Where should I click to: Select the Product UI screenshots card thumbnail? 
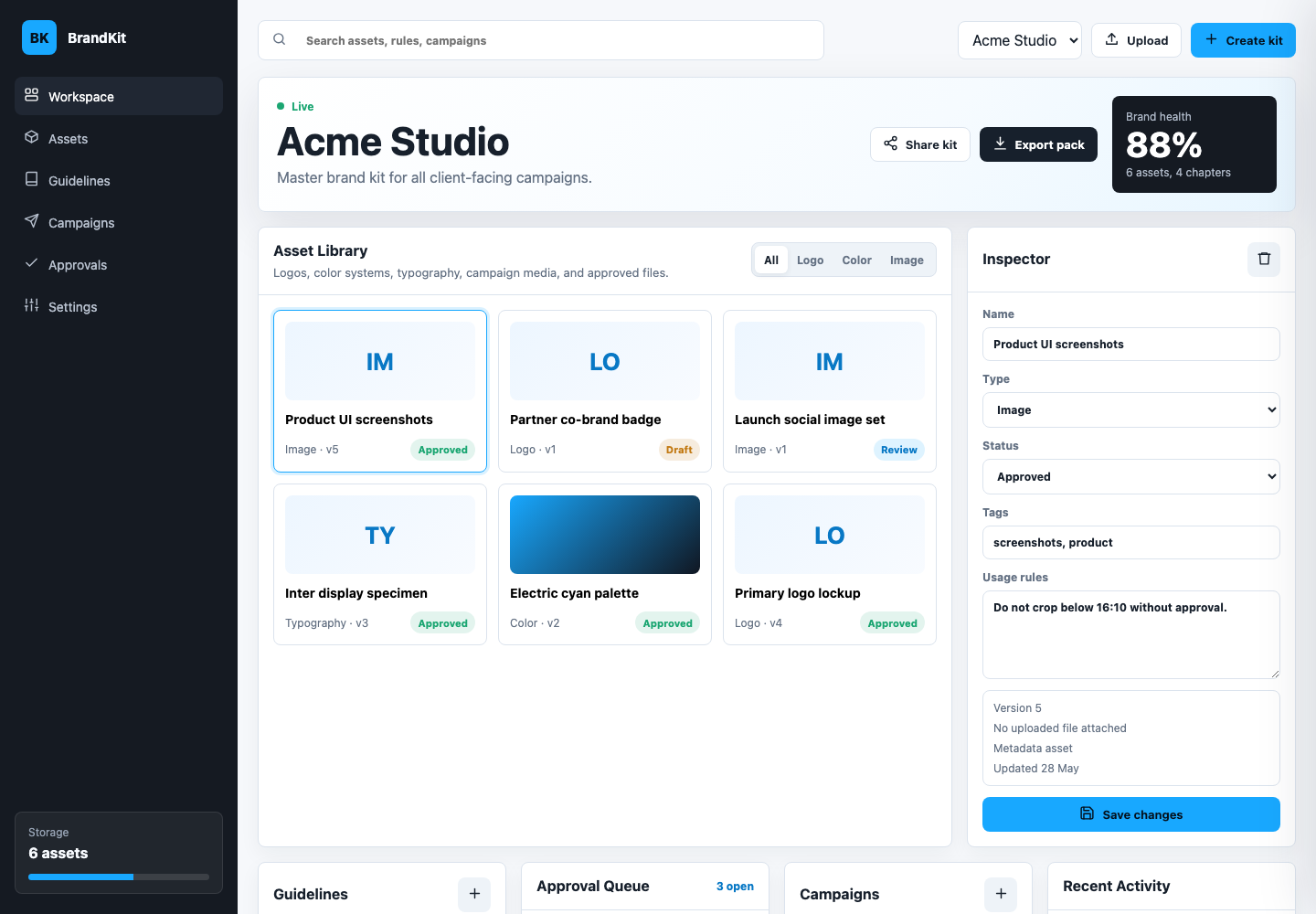coord(380,361)
